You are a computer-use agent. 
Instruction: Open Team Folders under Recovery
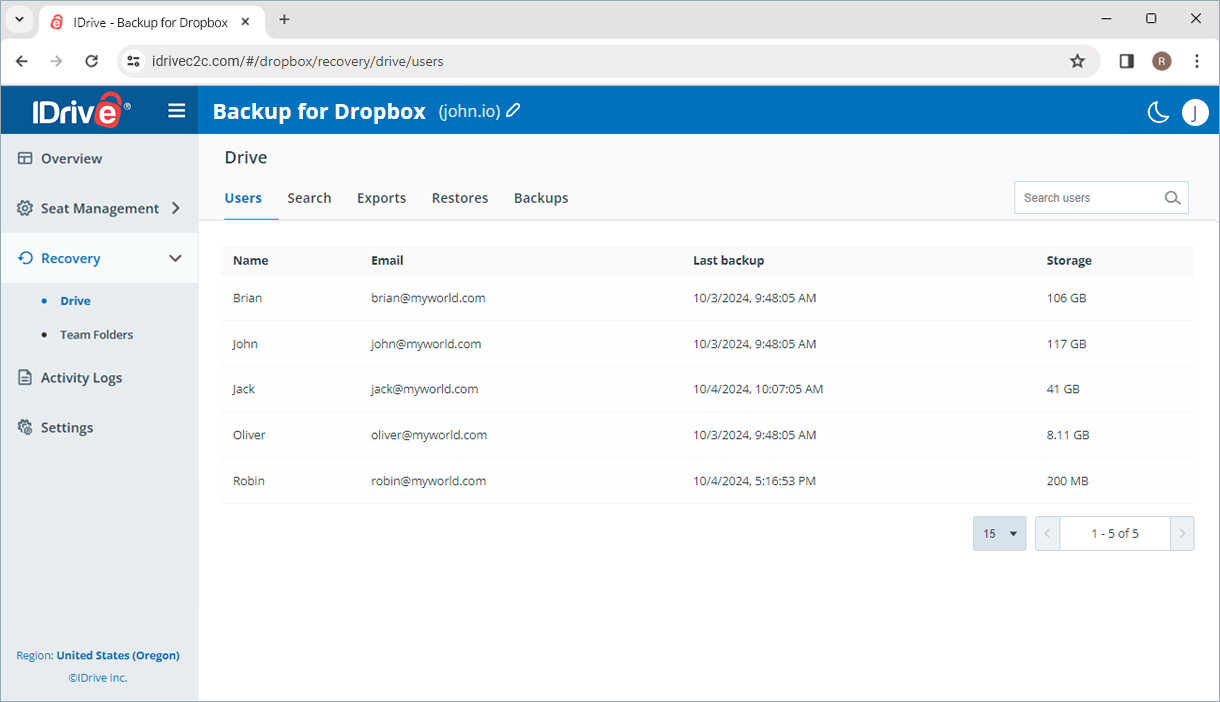tap(96, 335)
